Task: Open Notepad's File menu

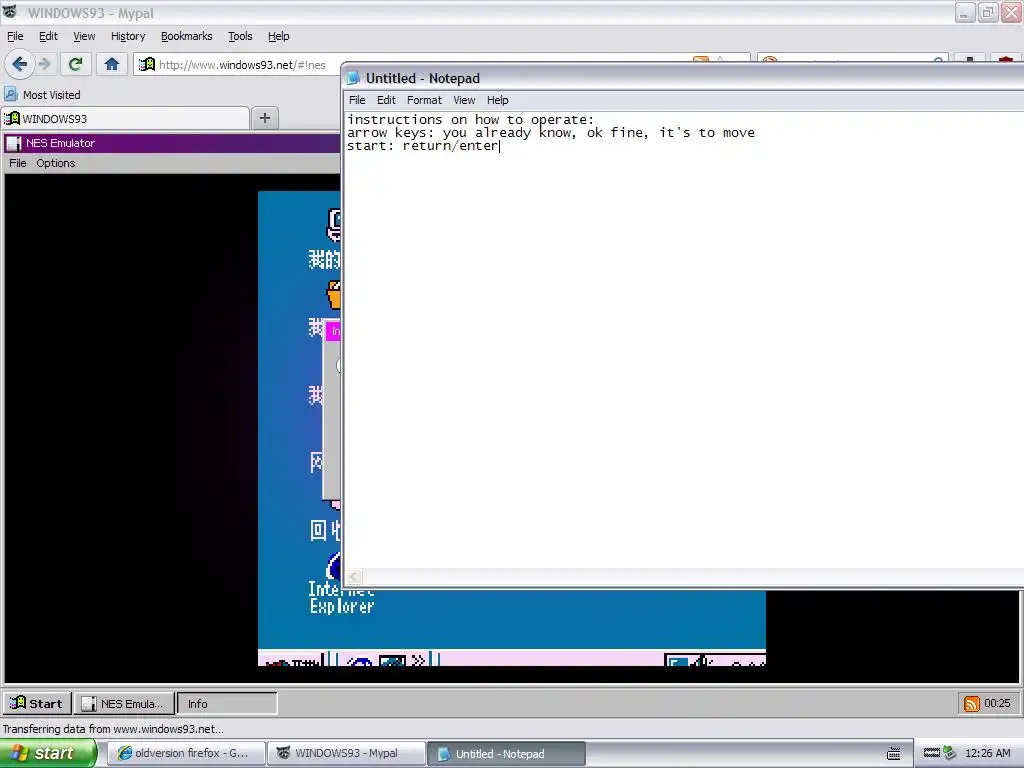Action: point(357,100)
